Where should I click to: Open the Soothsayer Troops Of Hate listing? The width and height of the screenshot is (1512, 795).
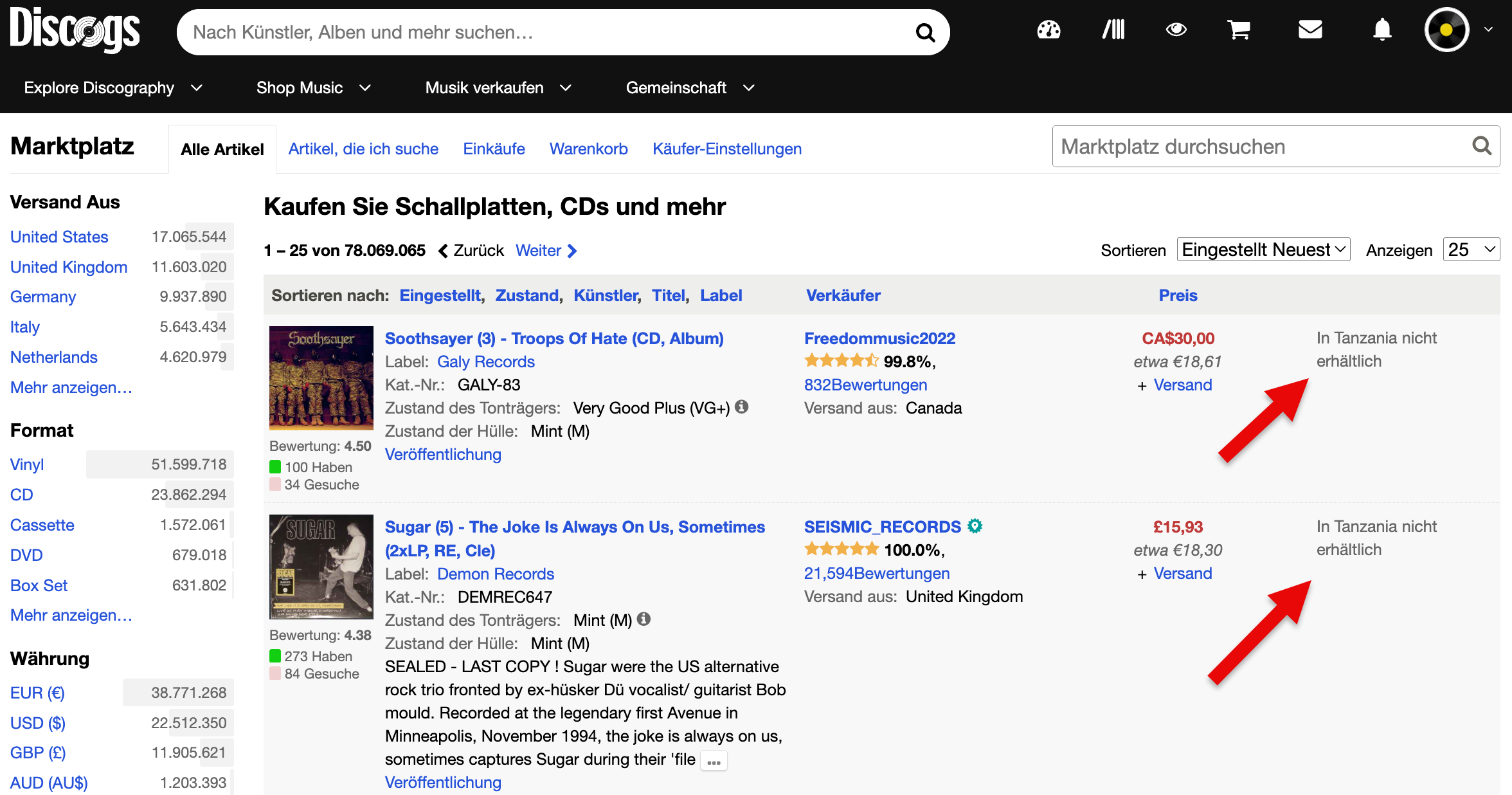click(554, 338)
